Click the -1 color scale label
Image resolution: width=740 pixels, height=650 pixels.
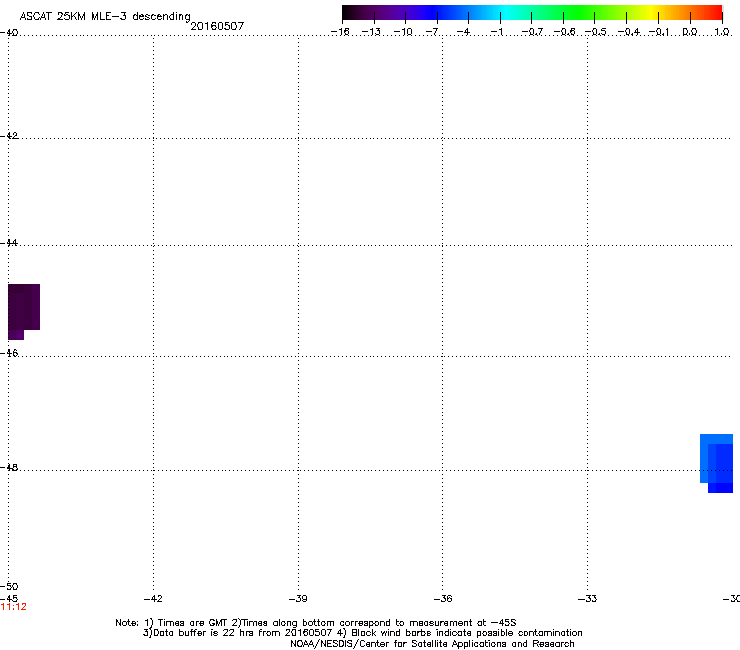496,32
